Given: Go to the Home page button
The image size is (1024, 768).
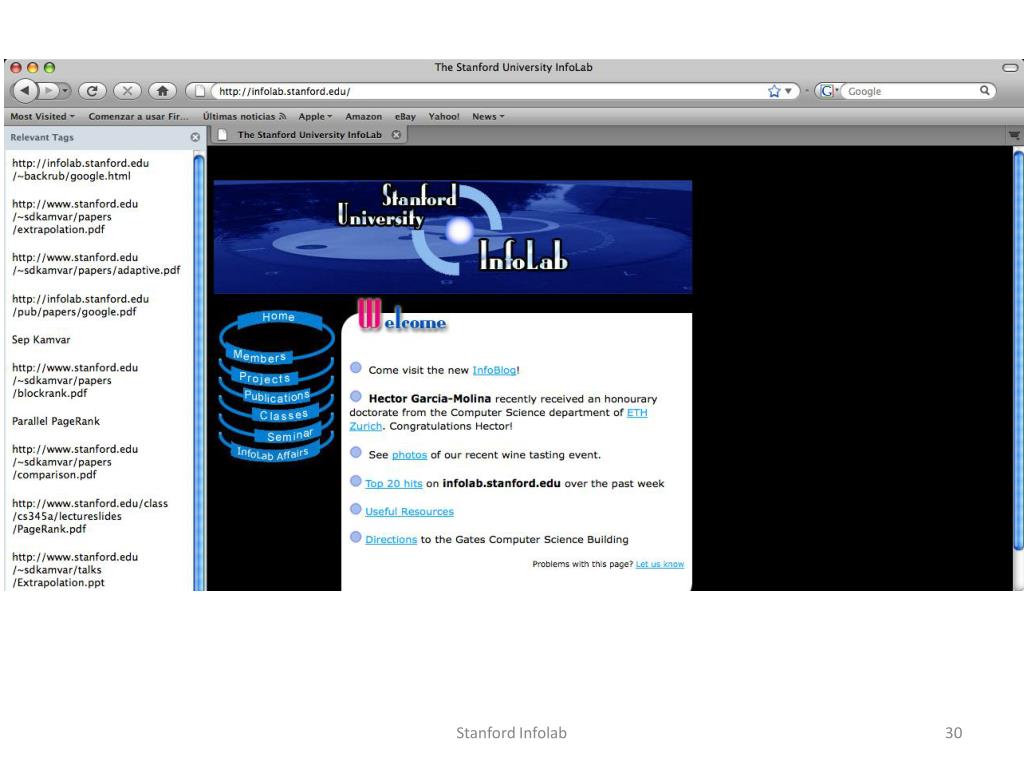Looking at the screenshot, I should coord(163,91).
